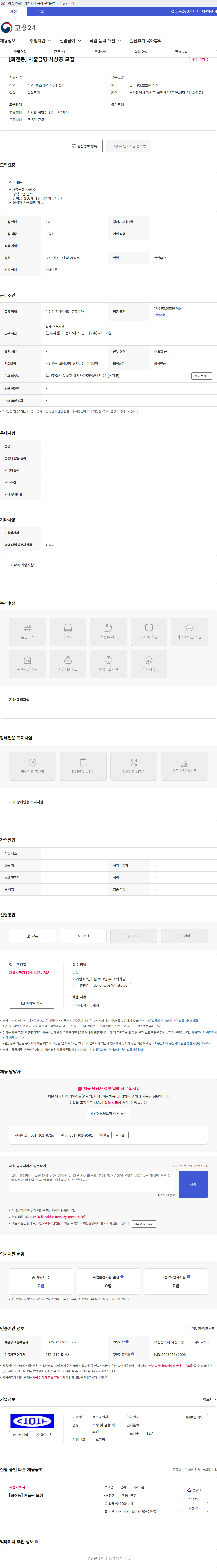The height and width of the screenshot is (1568, 217).
Task: Select the 전형방법 section tab
Action: tap(181, 52)
